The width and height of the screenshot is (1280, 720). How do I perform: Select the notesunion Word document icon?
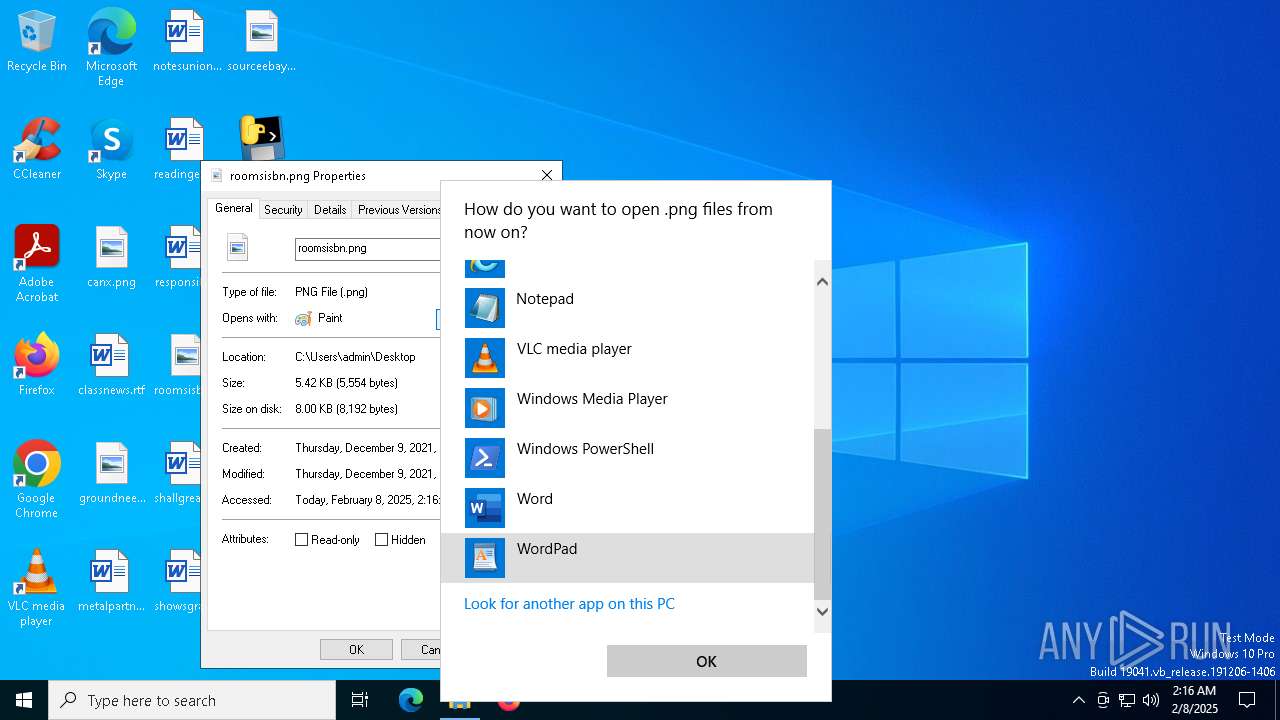pos(186,43)
